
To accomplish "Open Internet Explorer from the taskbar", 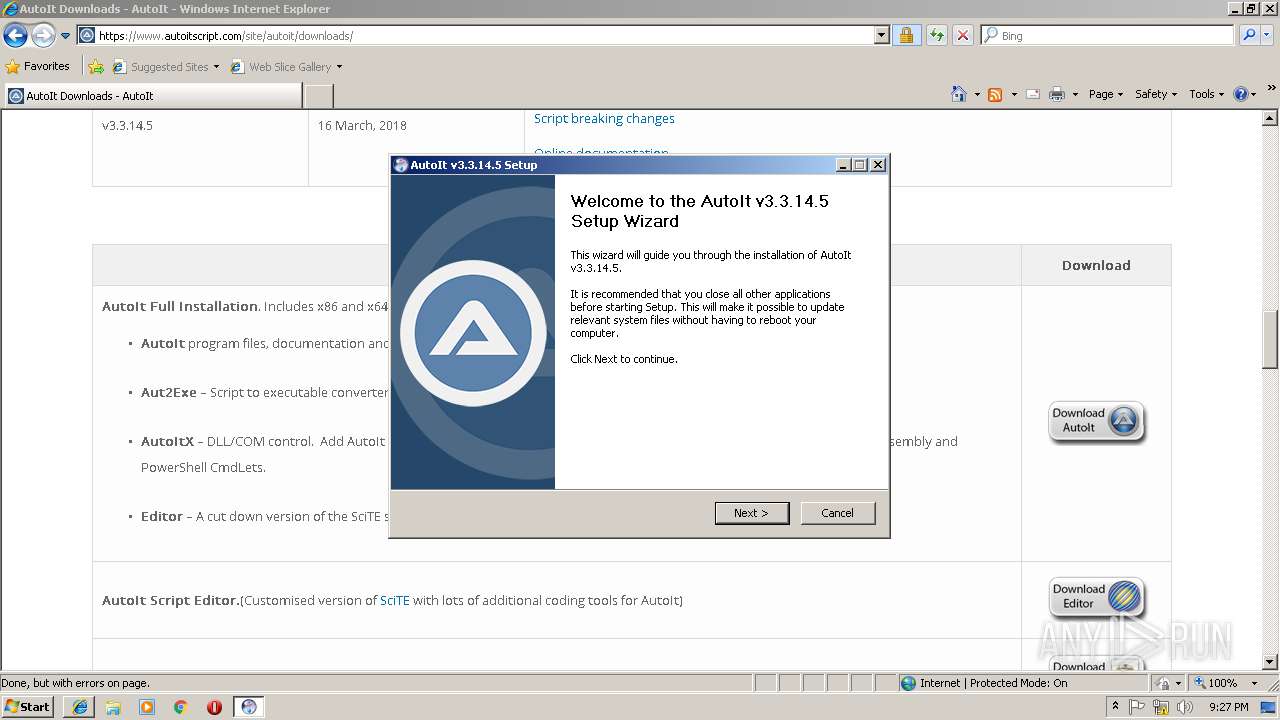I will (80, 707).
